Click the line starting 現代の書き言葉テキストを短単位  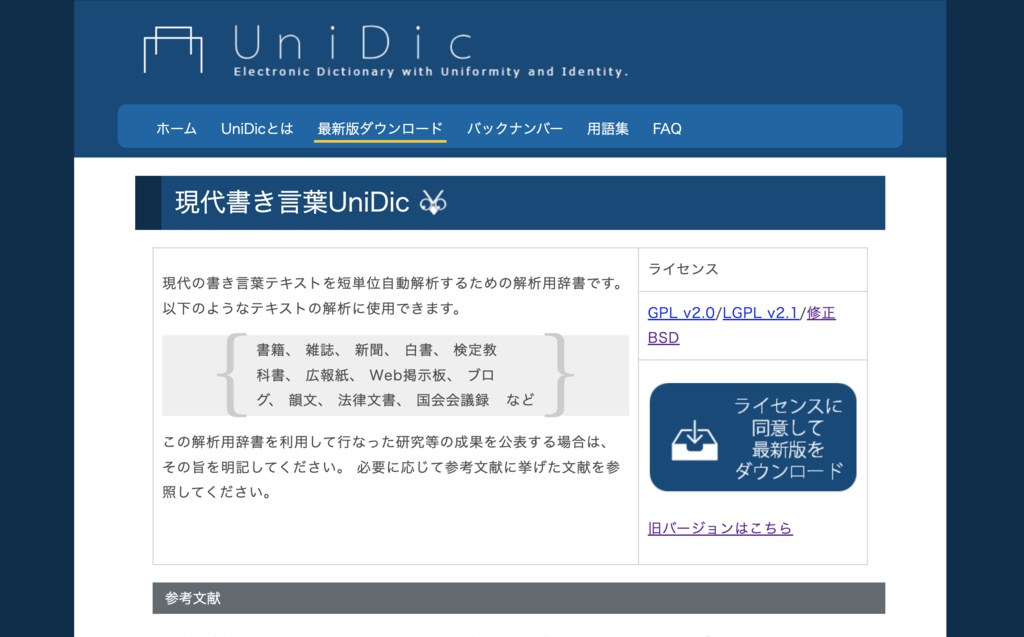coord(394,284)
